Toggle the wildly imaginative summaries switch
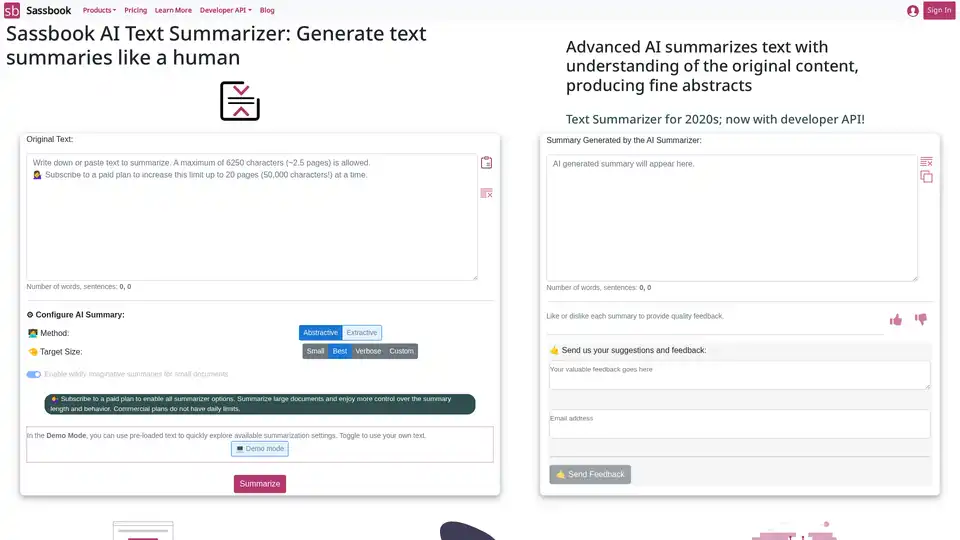 (x=34, y=374)
